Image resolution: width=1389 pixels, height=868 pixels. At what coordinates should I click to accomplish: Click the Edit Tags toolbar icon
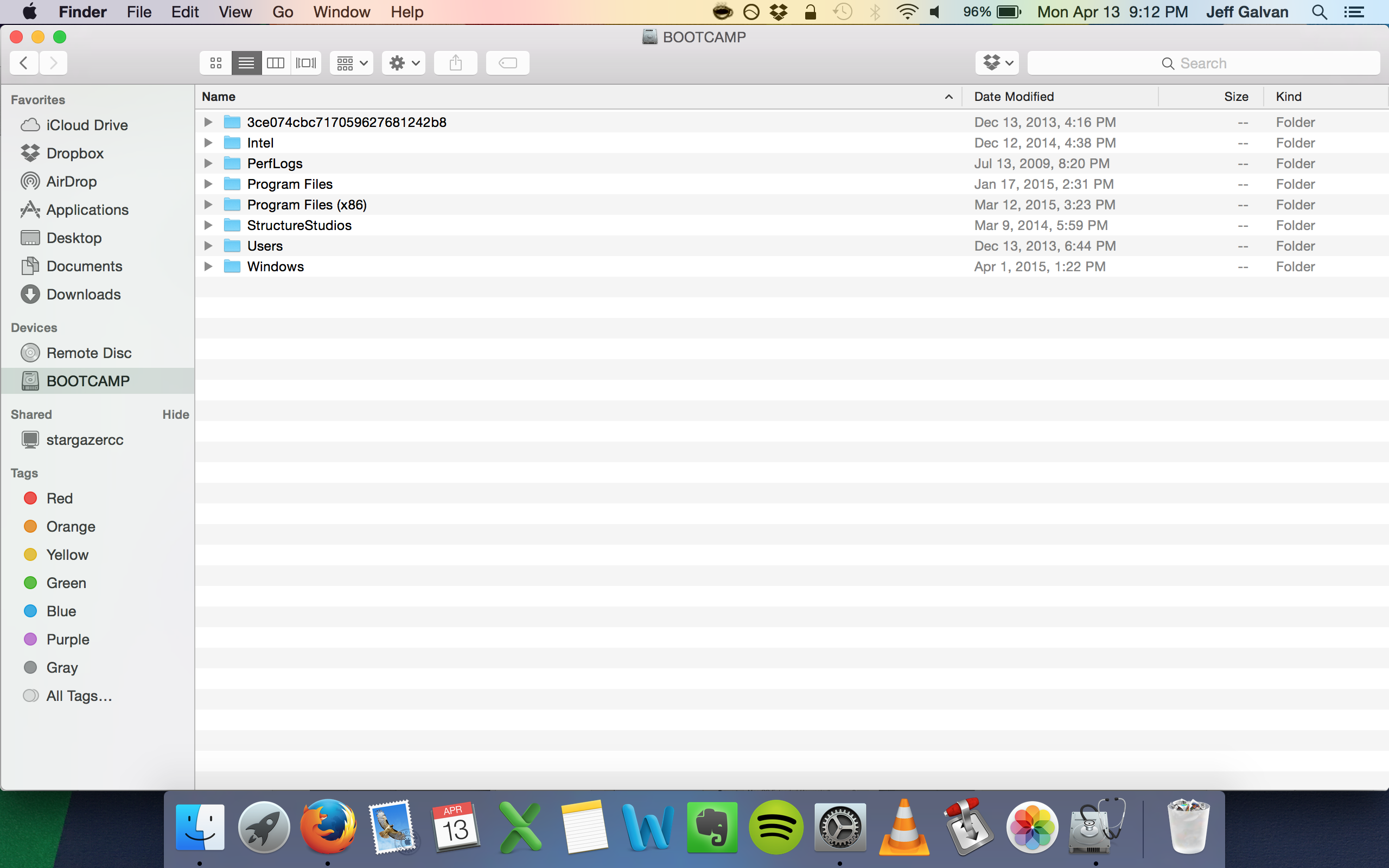tap(507, 63)
